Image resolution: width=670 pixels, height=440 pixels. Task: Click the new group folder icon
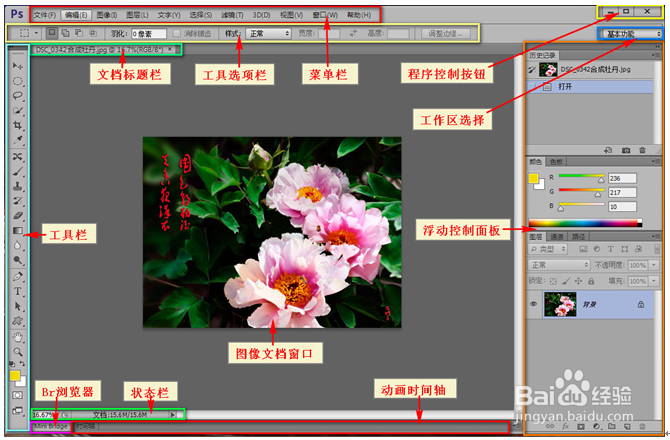pos(612,426)
